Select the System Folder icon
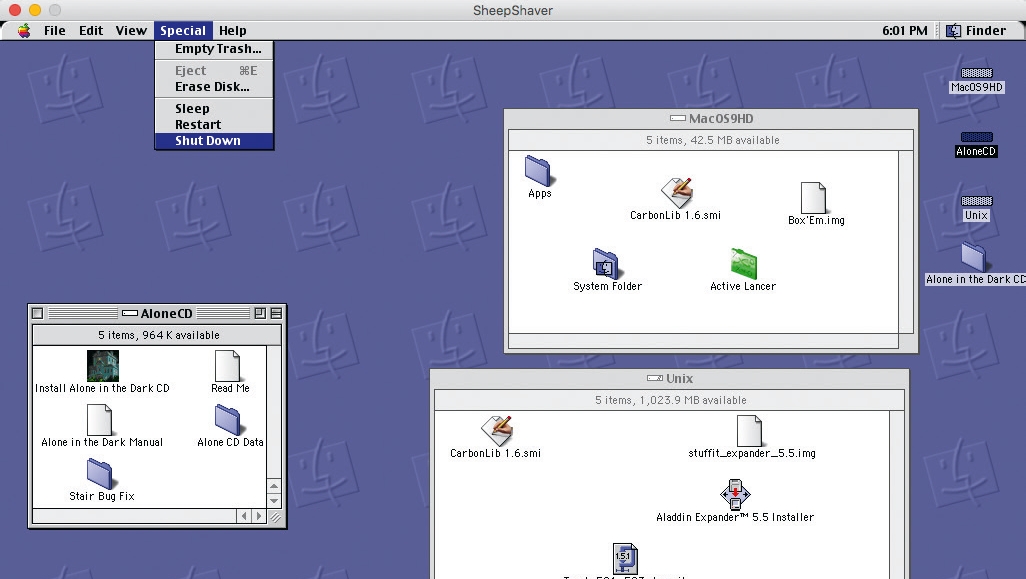 606,264
